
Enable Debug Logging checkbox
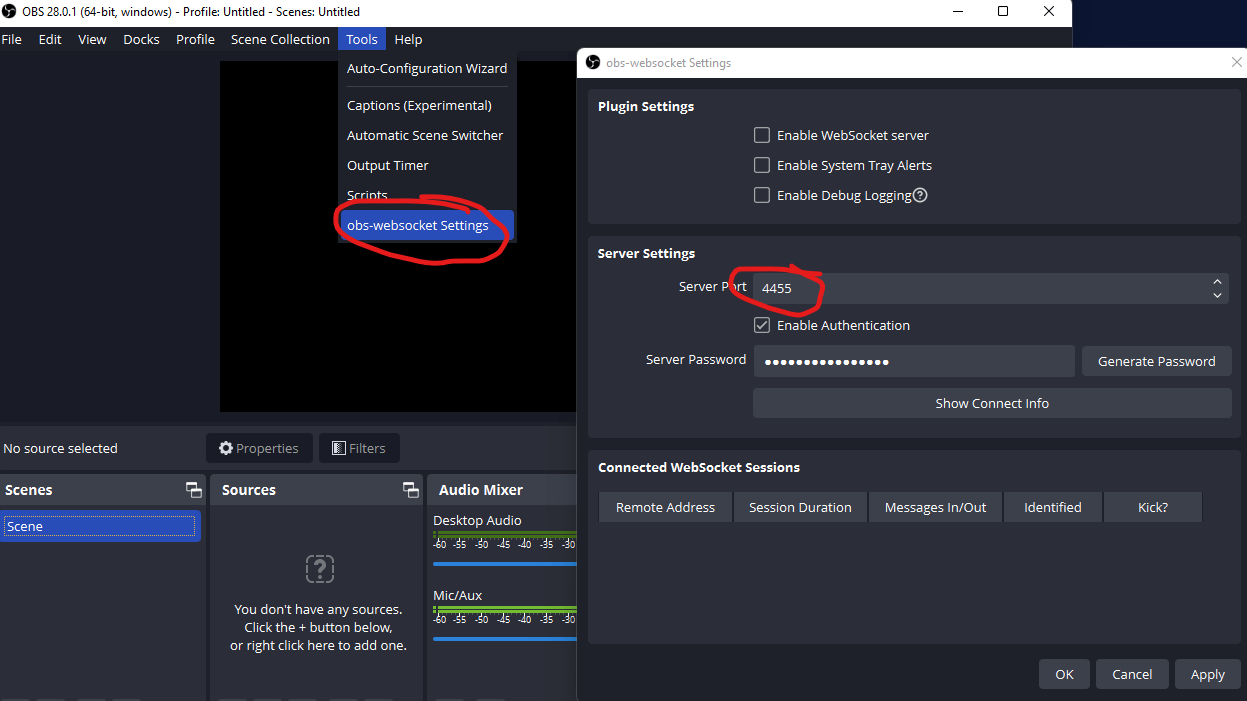(x=762, y=195)
